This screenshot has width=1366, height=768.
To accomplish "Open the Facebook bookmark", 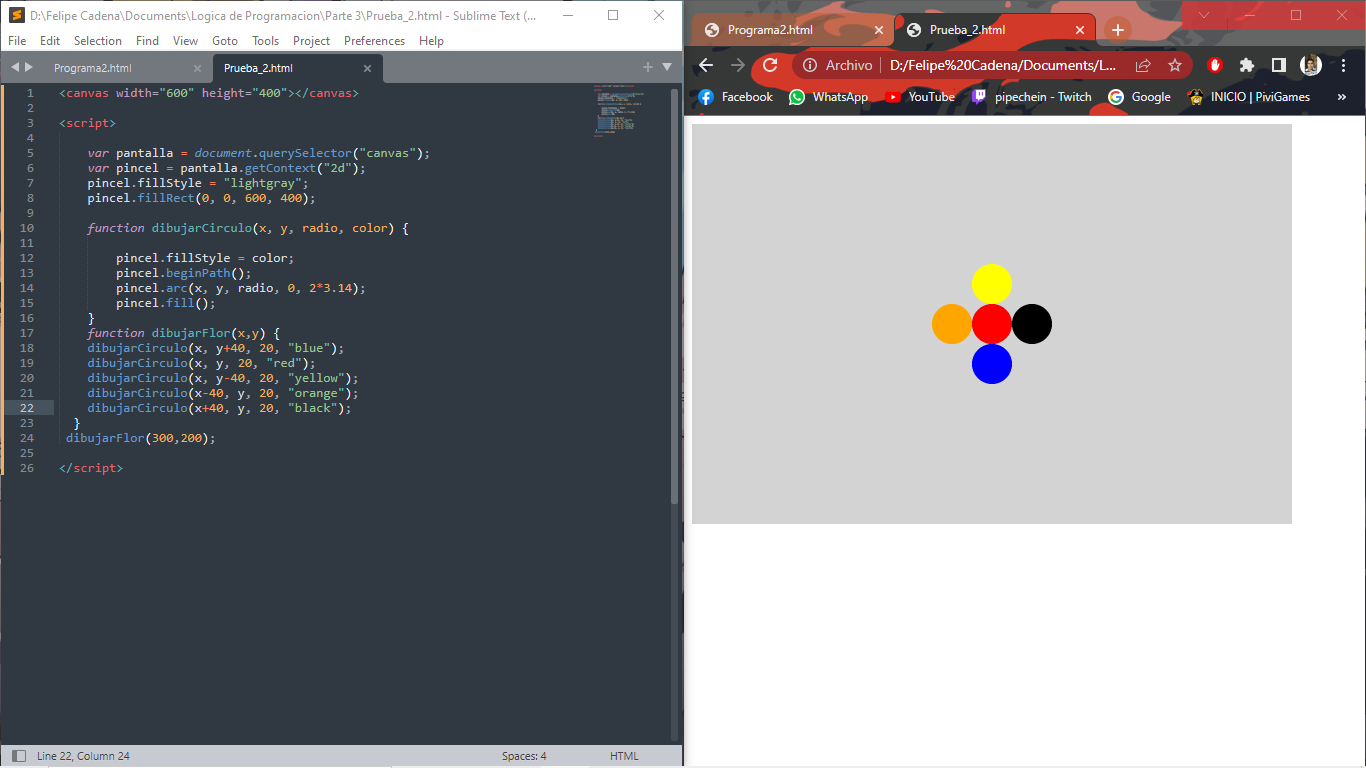I will point(736,97).
